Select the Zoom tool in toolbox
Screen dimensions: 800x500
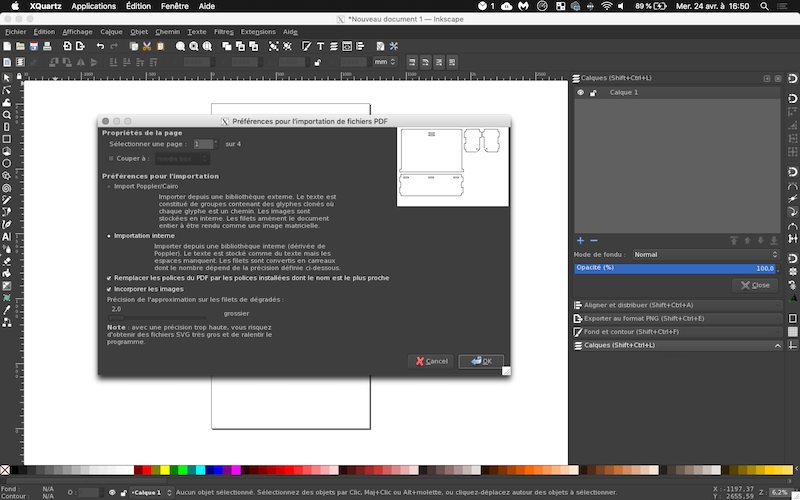[7, 115]
